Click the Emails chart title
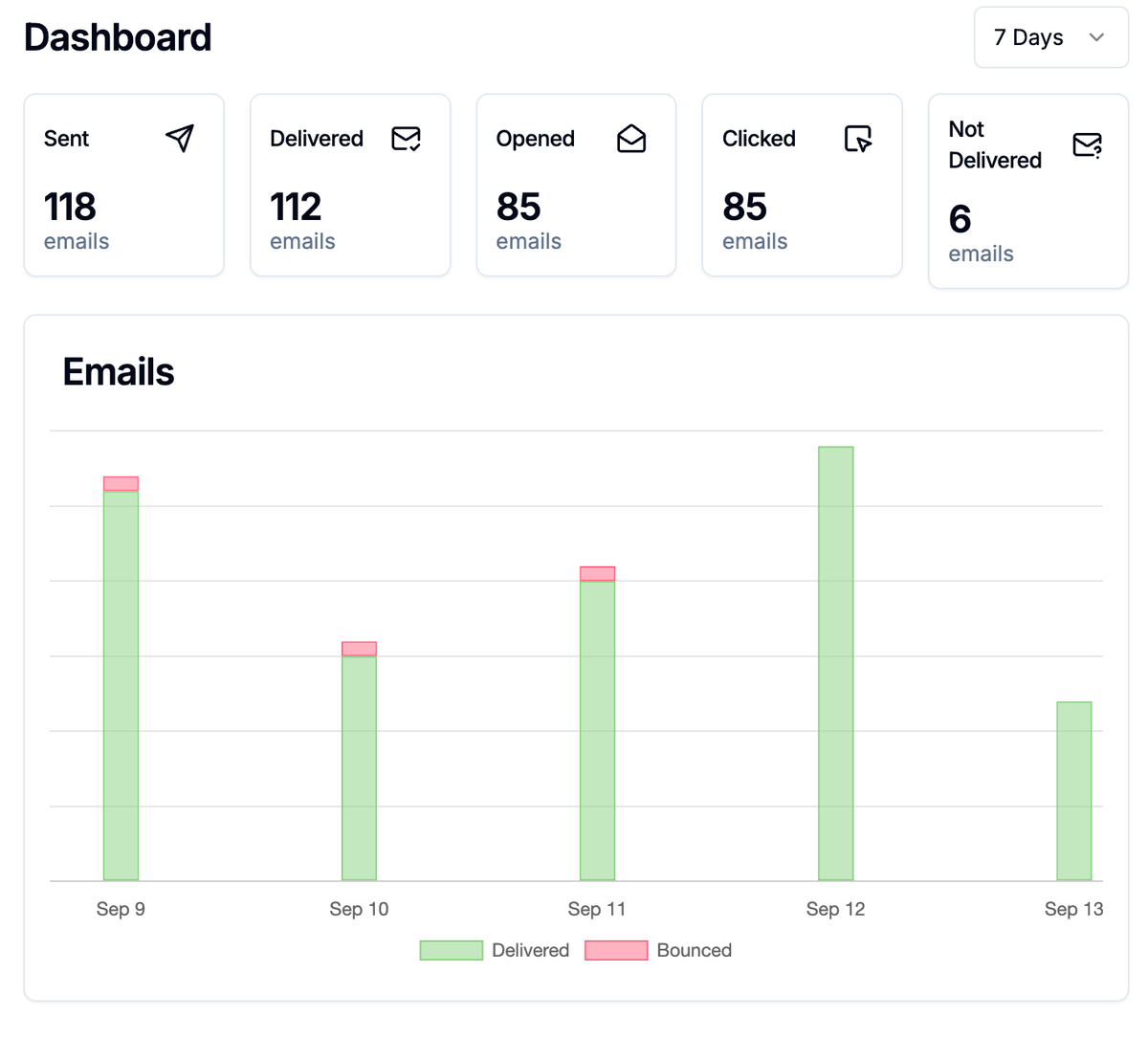 pyautogui.click(x=119, y=372)
